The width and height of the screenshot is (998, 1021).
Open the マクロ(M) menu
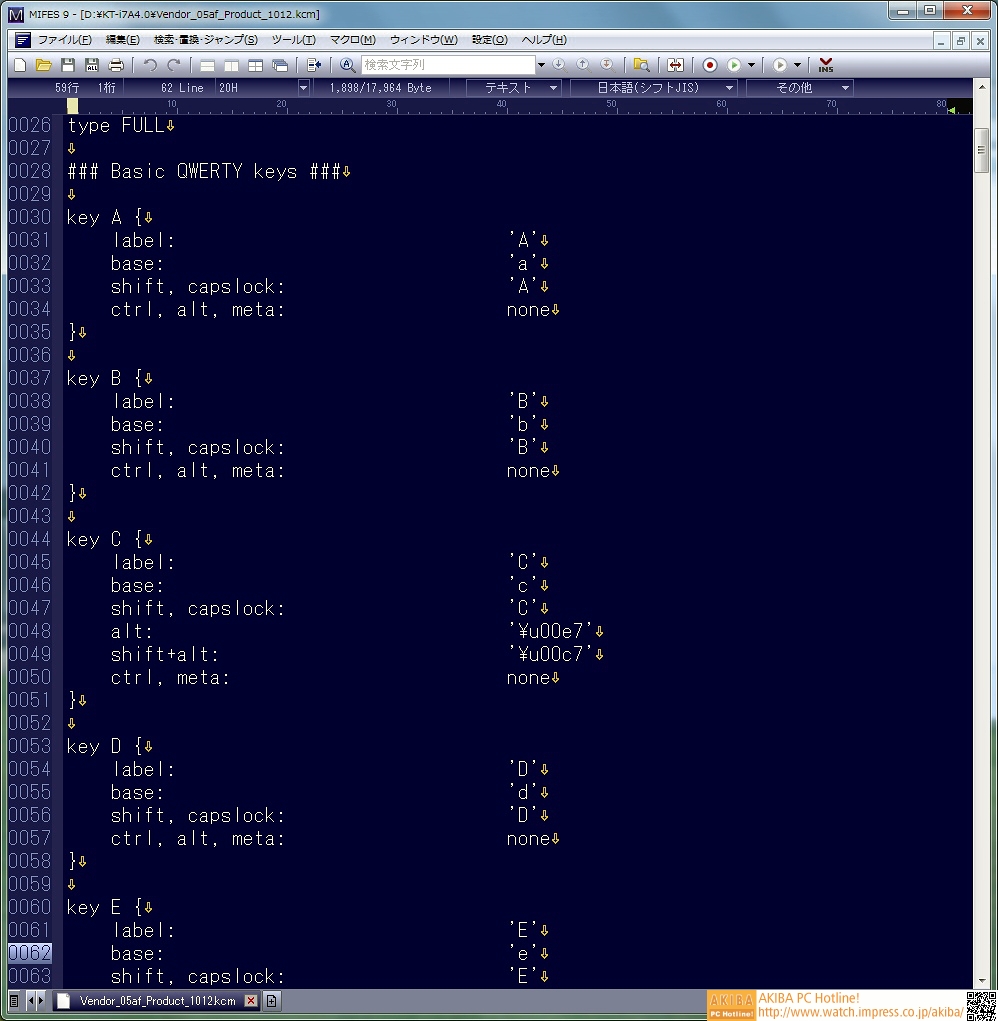coord(352,40)
